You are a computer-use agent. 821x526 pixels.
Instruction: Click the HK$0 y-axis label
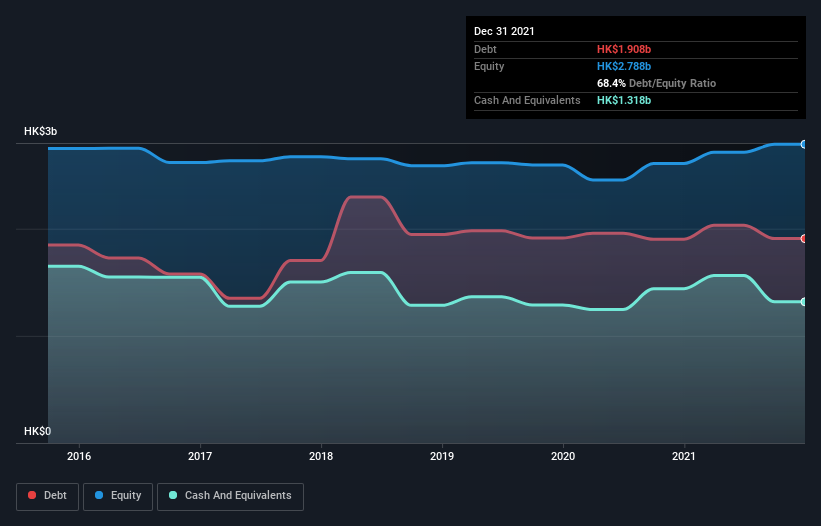pos(38,431)
